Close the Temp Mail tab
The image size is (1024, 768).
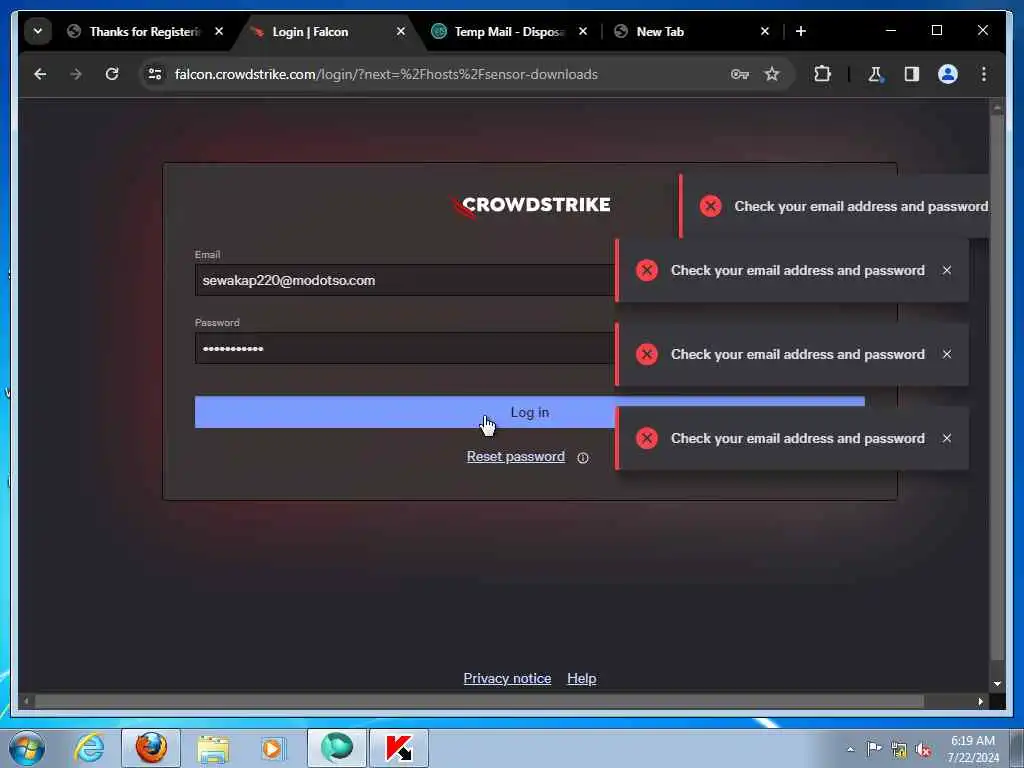click(x=583, y=31)
